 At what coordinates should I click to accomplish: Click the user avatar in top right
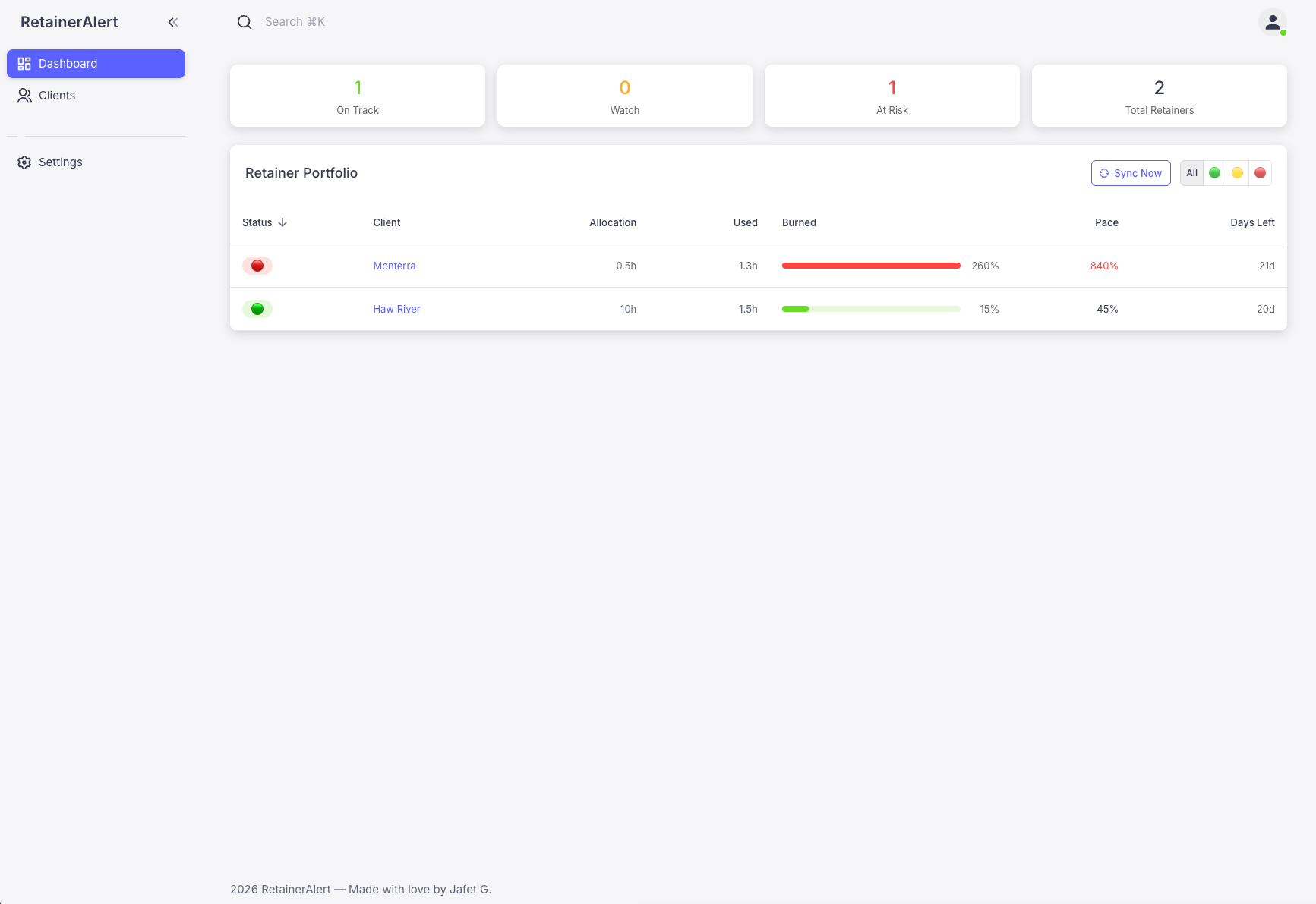[x=1272, y=22]
